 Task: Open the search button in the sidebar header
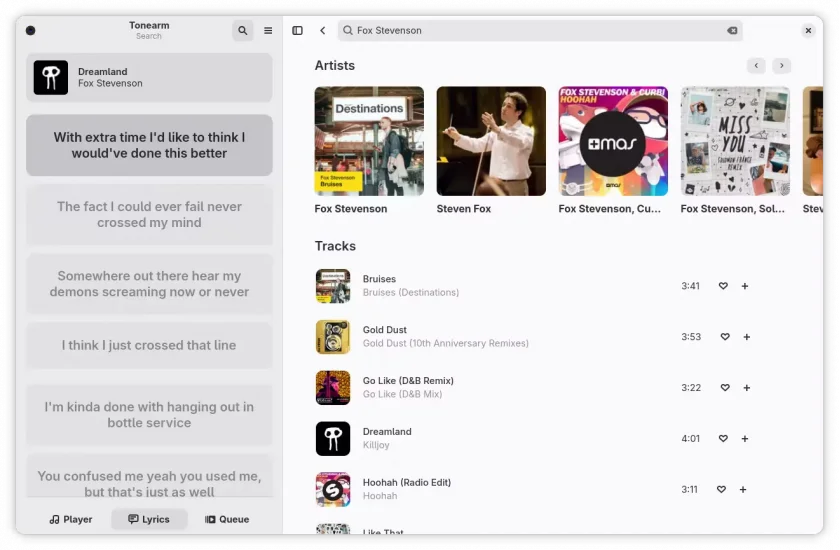pos(243,31)
